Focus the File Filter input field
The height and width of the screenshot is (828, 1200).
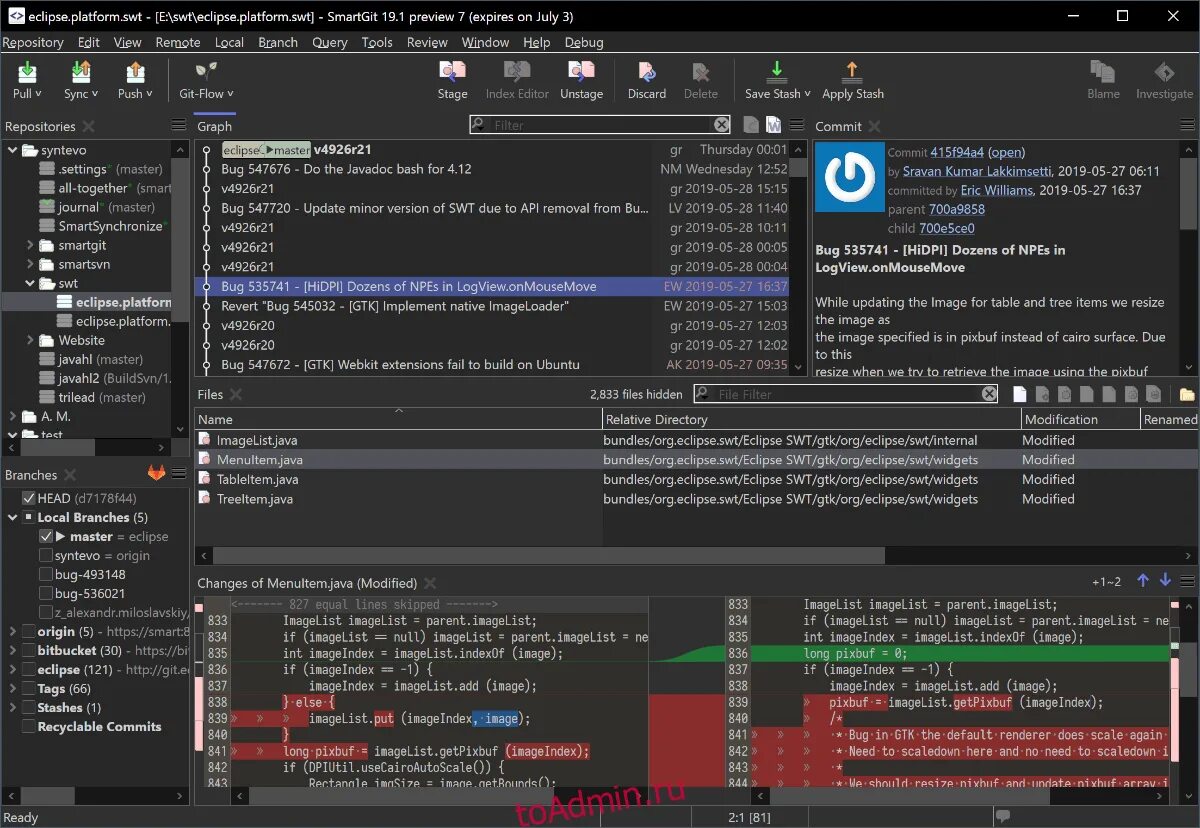coord(846,394)
